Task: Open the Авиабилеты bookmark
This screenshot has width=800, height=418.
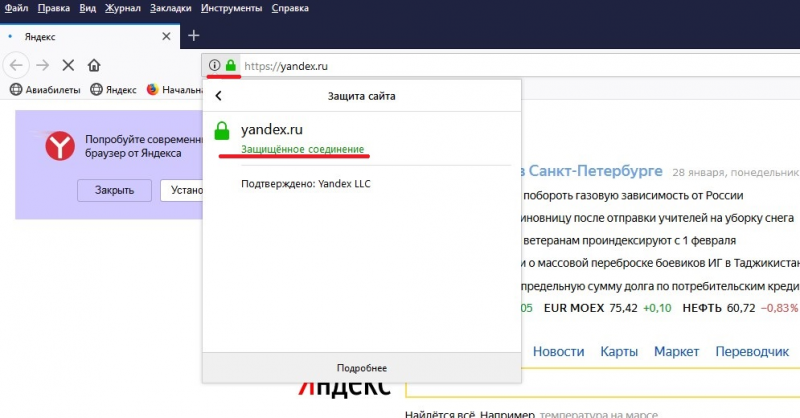Action: click(x=45, y=90)
